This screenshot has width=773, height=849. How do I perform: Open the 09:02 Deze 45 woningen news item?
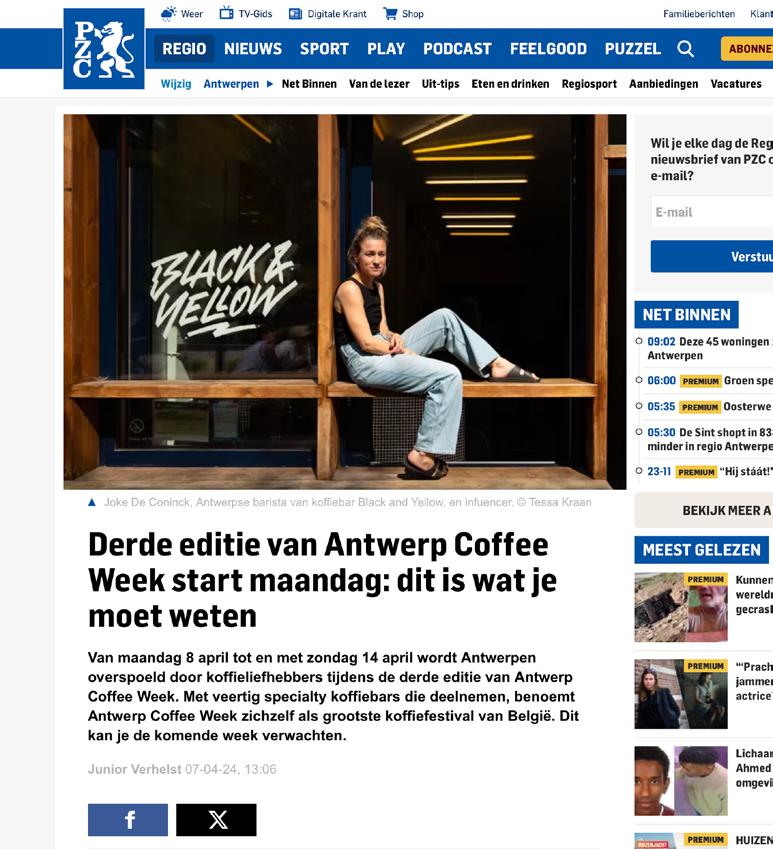click(710, 348)
